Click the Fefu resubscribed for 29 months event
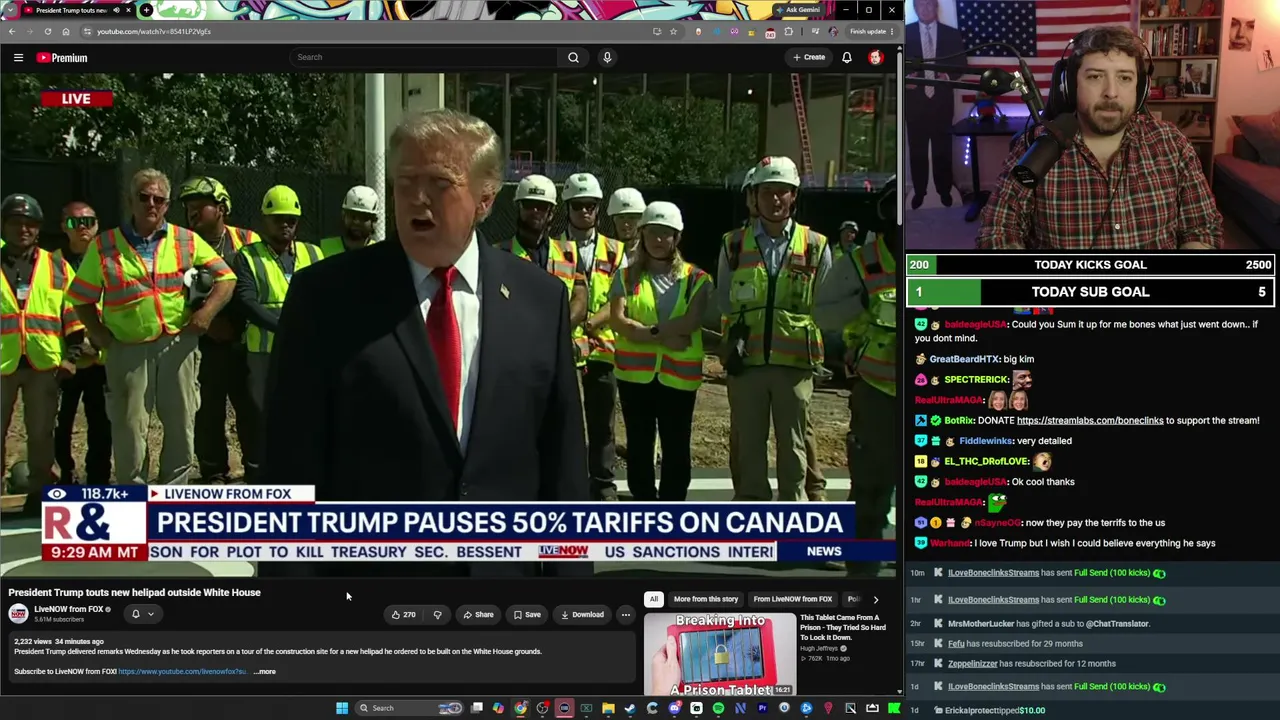 1091,644
